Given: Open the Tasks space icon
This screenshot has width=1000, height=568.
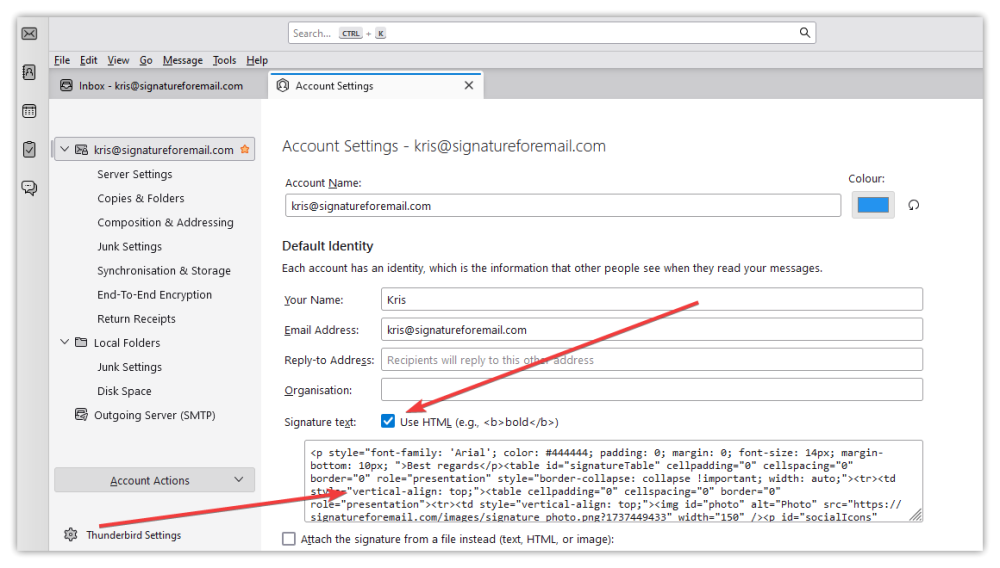Looking at the screenshot, I should (x=29, y=149).
